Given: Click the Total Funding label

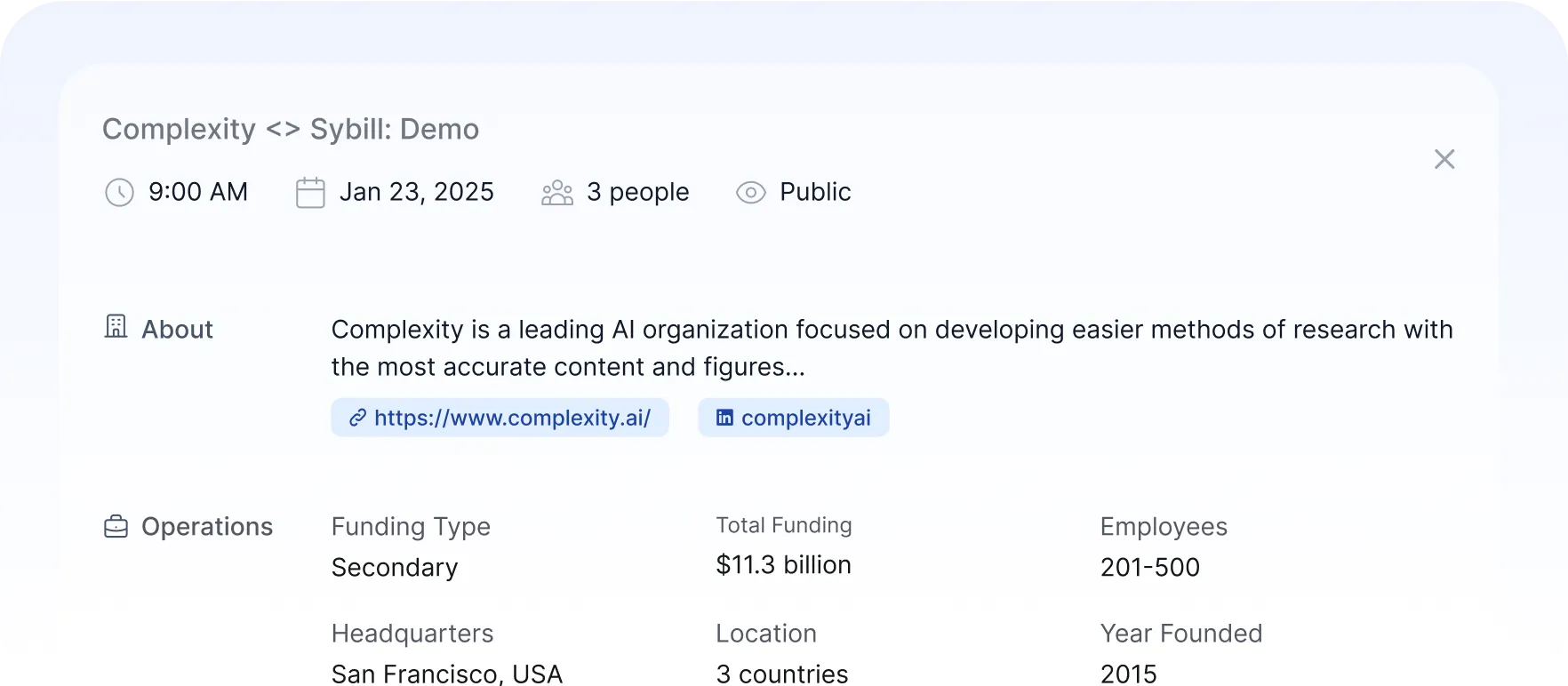Looking at the screenshot, I should [x=784, y=525].
